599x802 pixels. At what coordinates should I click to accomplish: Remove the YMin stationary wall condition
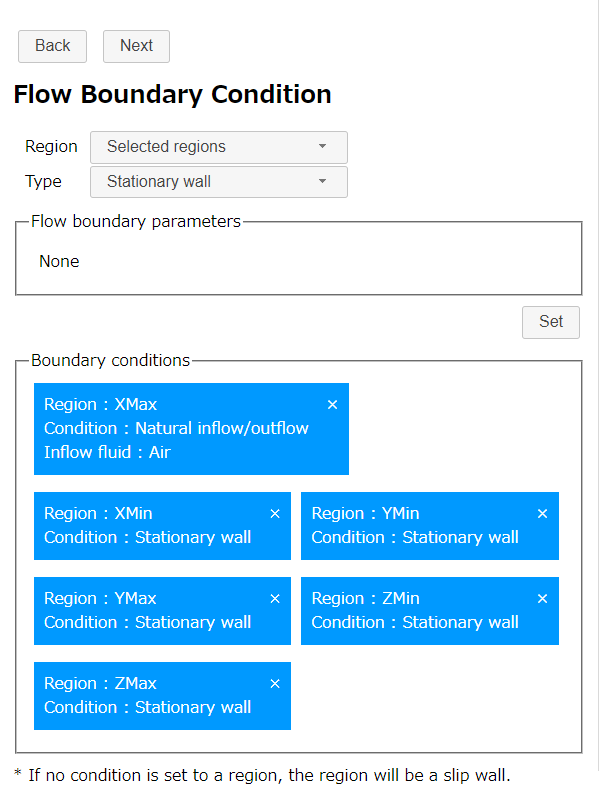tap(542, 514)
